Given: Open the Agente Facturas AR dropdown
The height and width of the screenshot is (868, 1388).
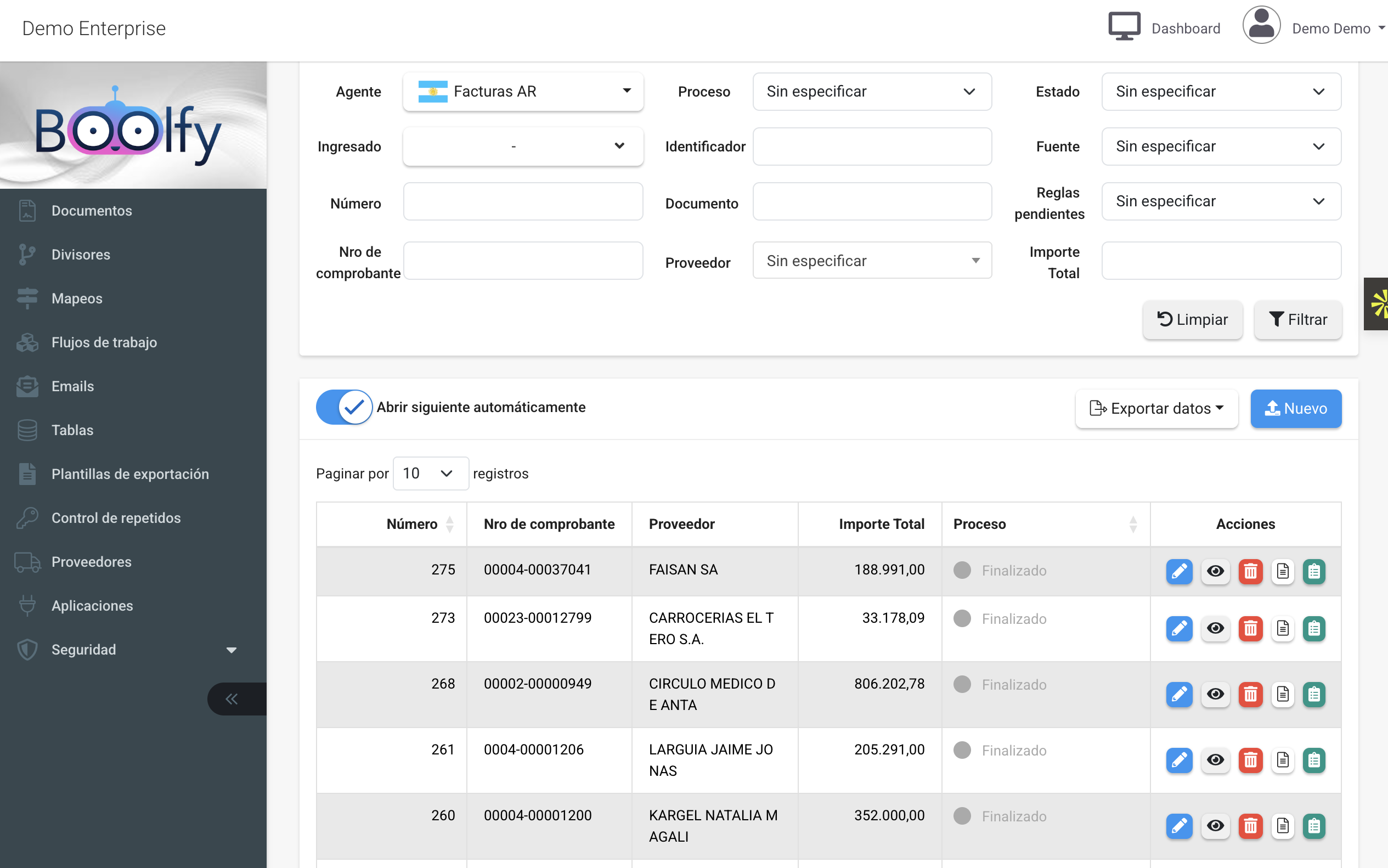Looking at the screenshot, I should [523, 91].
